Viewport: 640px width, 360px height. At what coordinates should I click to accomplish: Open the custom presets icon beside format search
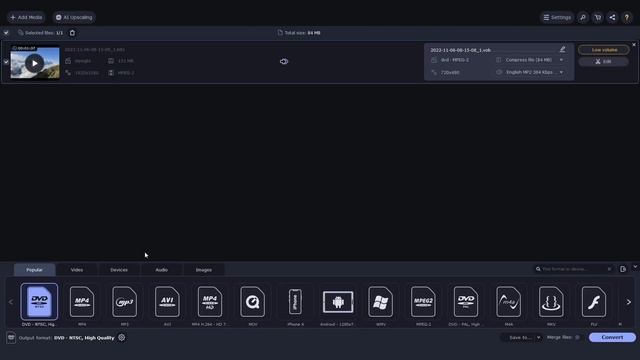(623, 269)
